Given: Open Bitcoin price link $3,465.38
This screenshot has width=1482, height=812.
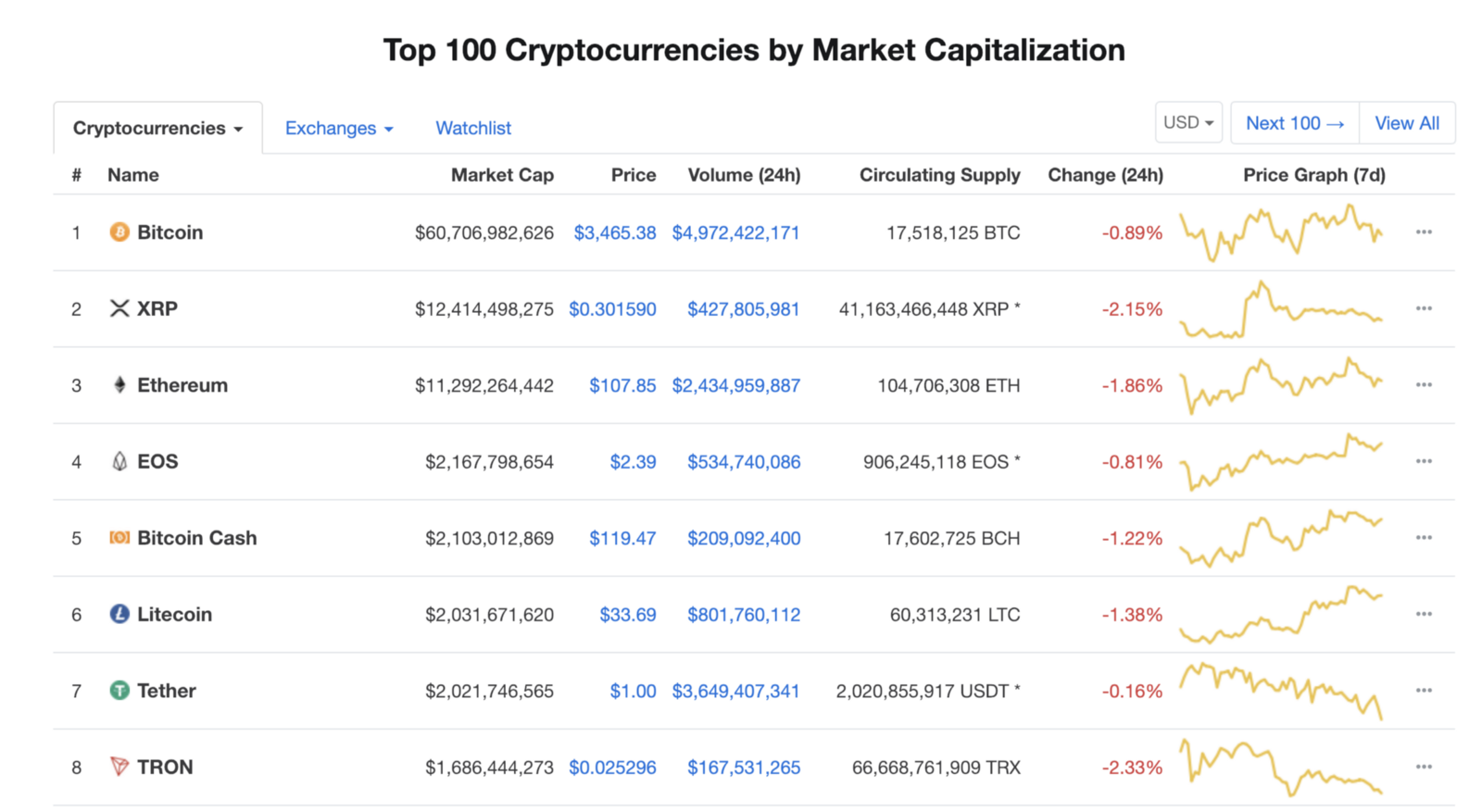Looking at the screenshot, I should [615, 233].
